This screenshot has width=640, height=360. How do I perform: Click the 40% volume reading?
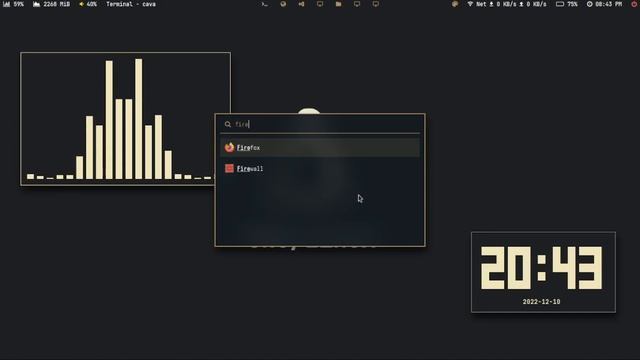pos(91,4)
